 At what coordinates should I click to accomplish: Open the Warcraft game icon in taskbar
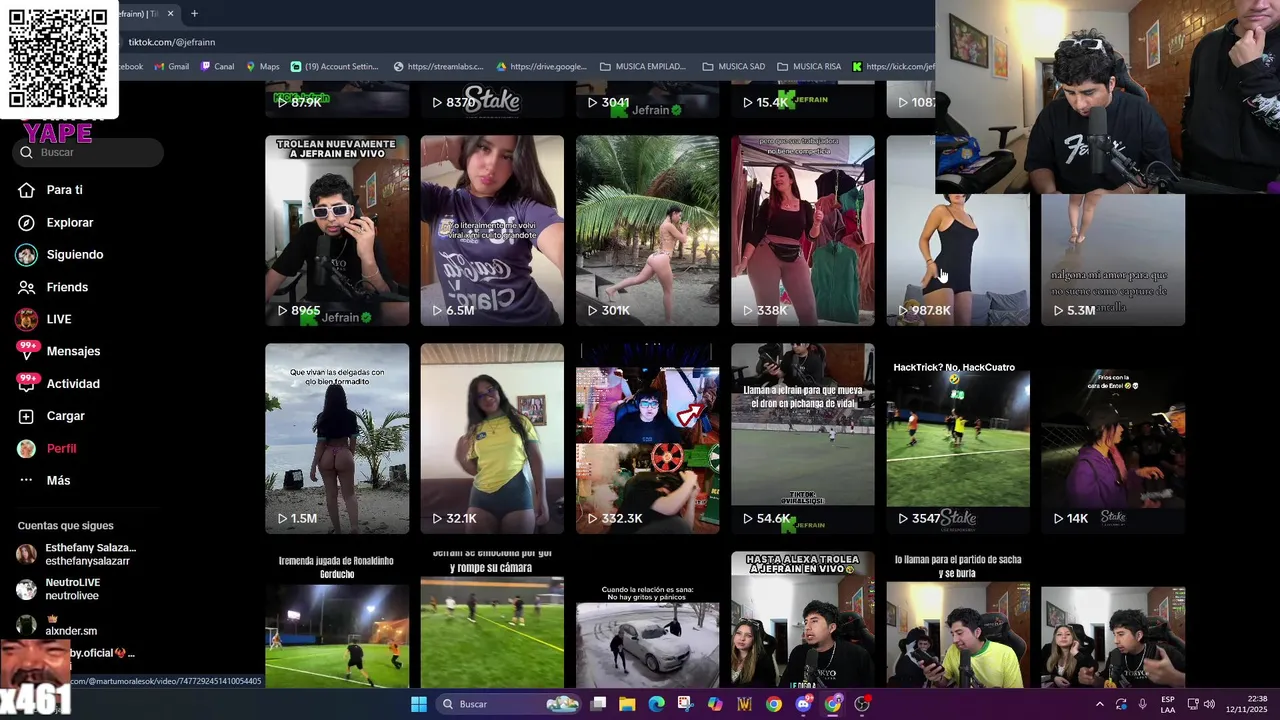pos(744,704)
